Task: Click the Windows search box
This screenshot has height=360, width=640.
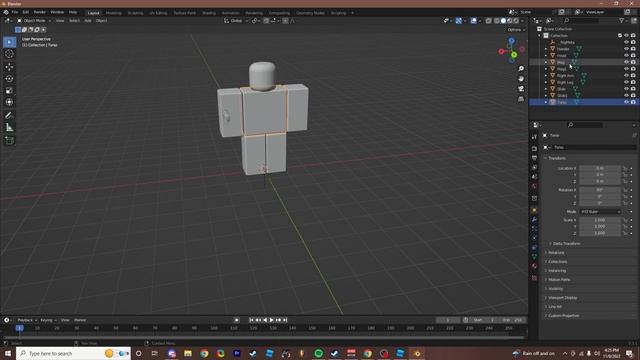Action: click(x=73, y=353)
